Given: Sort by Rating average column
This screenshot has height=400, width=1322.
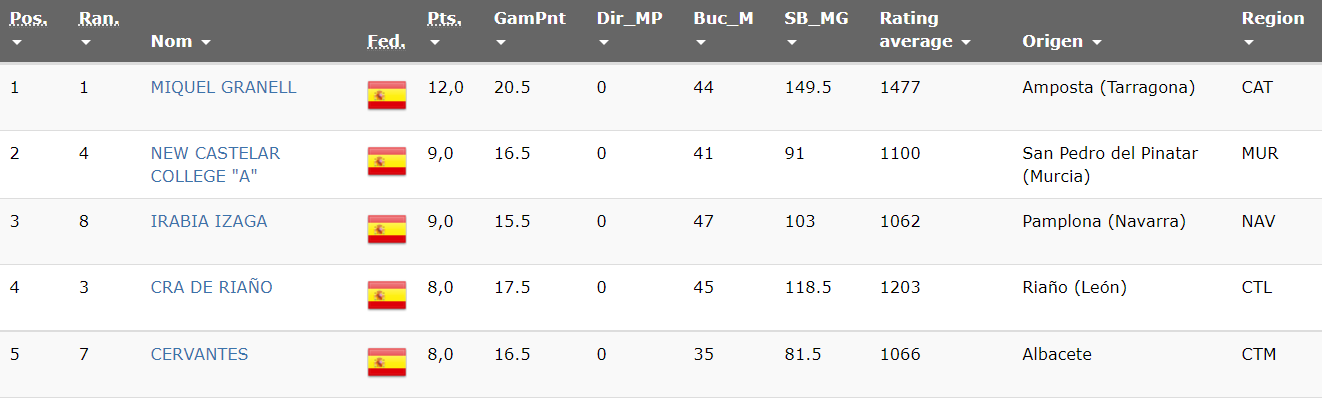Looking at the screenshot, I should (925, 31).
